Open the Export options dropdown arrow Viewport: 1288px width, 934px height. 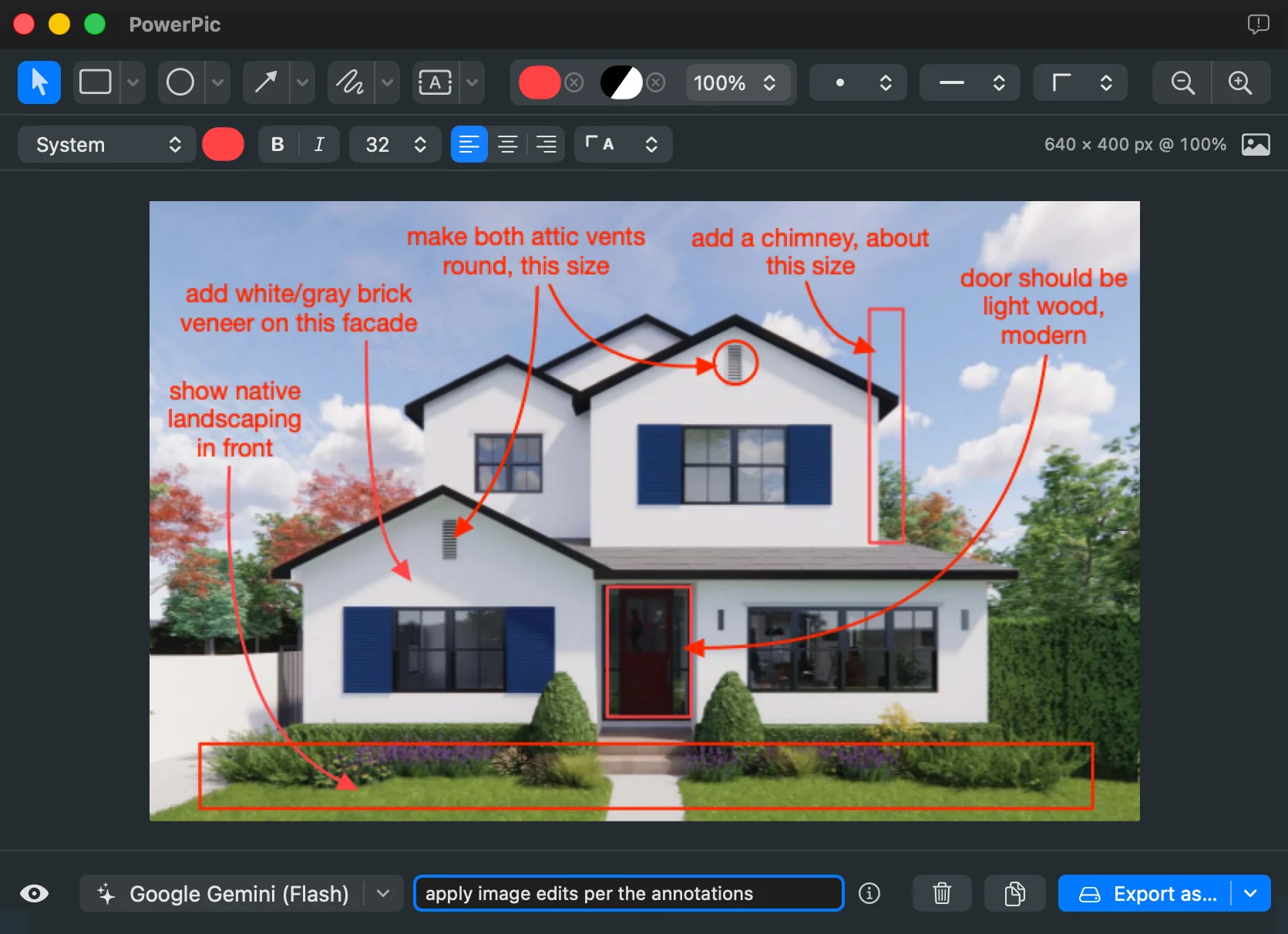[1251, 893]
